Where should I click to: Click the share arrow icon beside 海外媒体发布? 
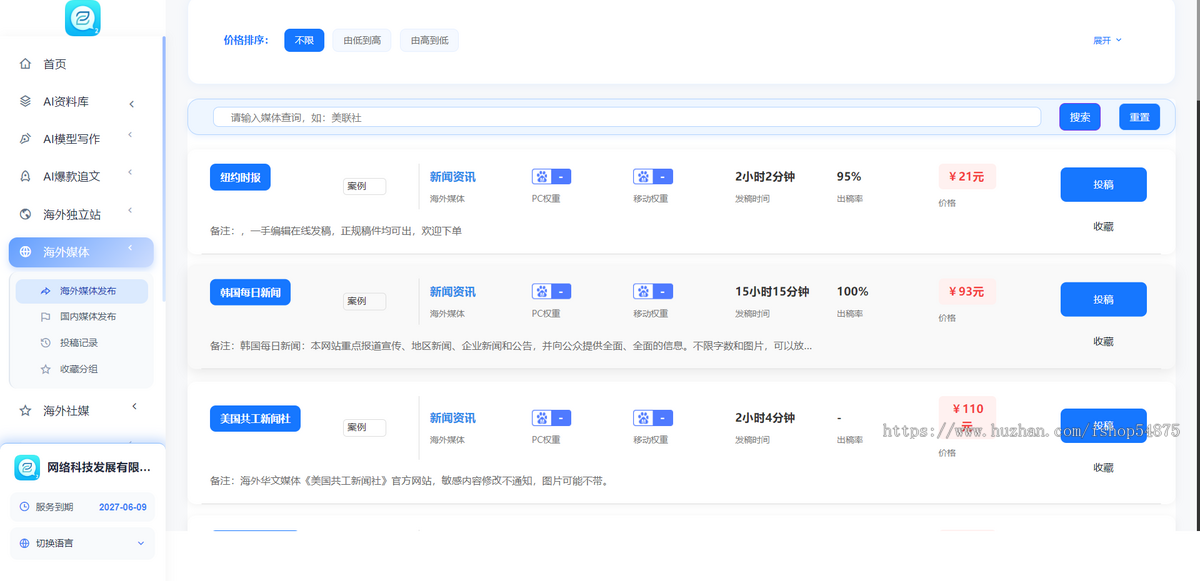pos(45,291)
